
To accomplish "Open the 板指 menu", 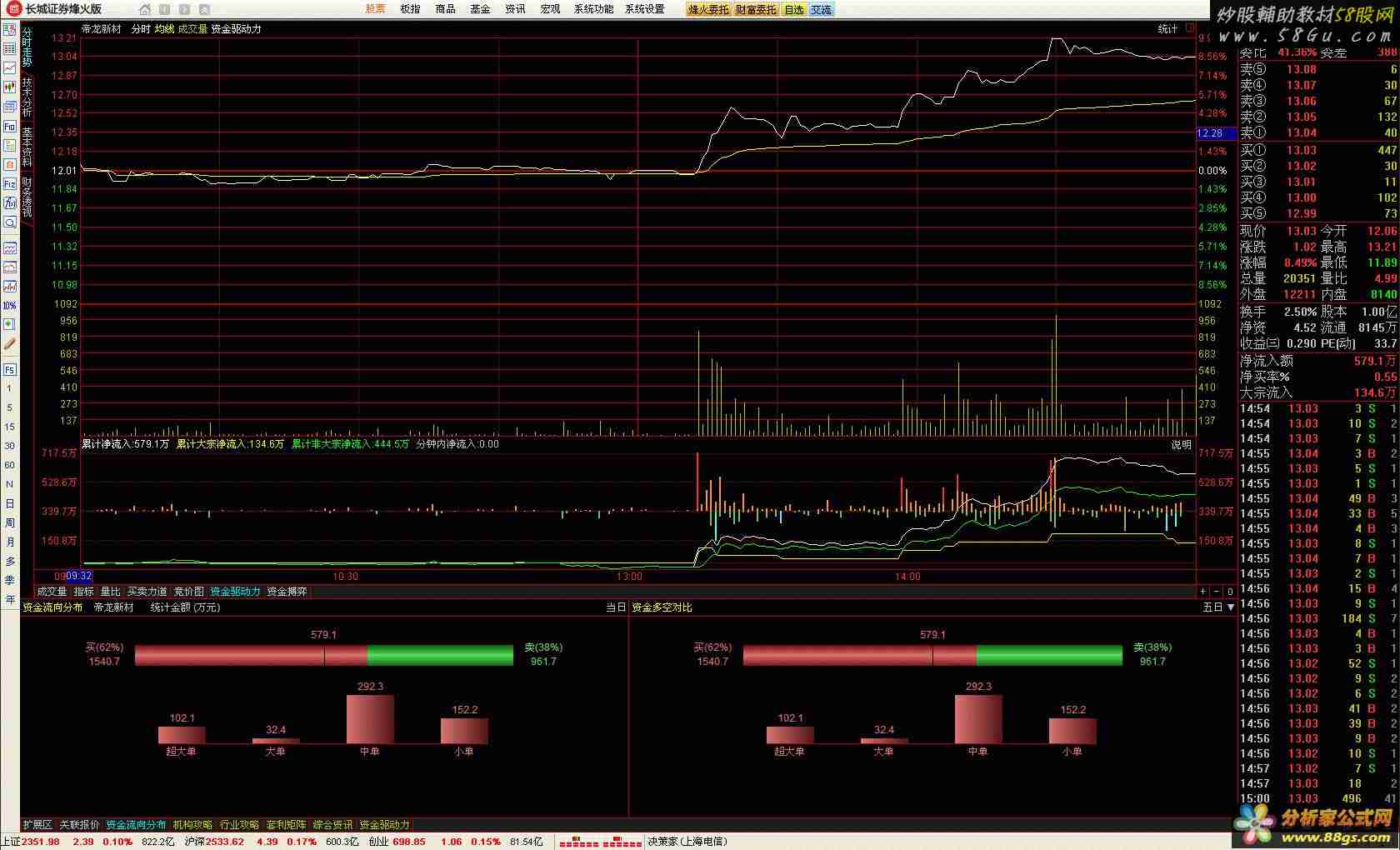I will coord(410,9).
